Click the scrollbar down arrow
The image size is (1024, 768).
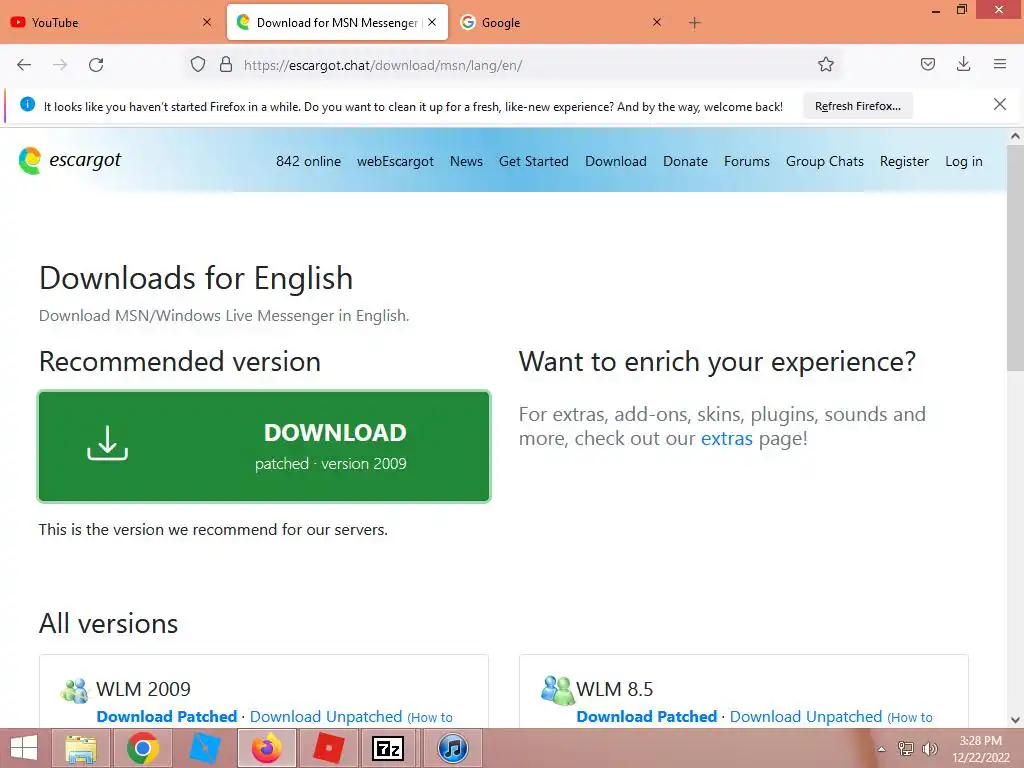(x=1015, y=720)
